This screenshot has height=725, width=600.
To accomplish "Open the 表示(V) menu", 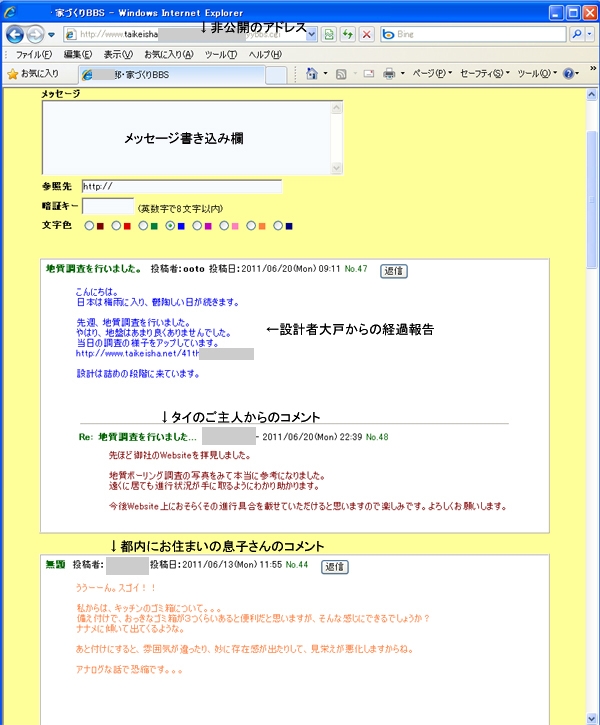I will coord(118,55).
